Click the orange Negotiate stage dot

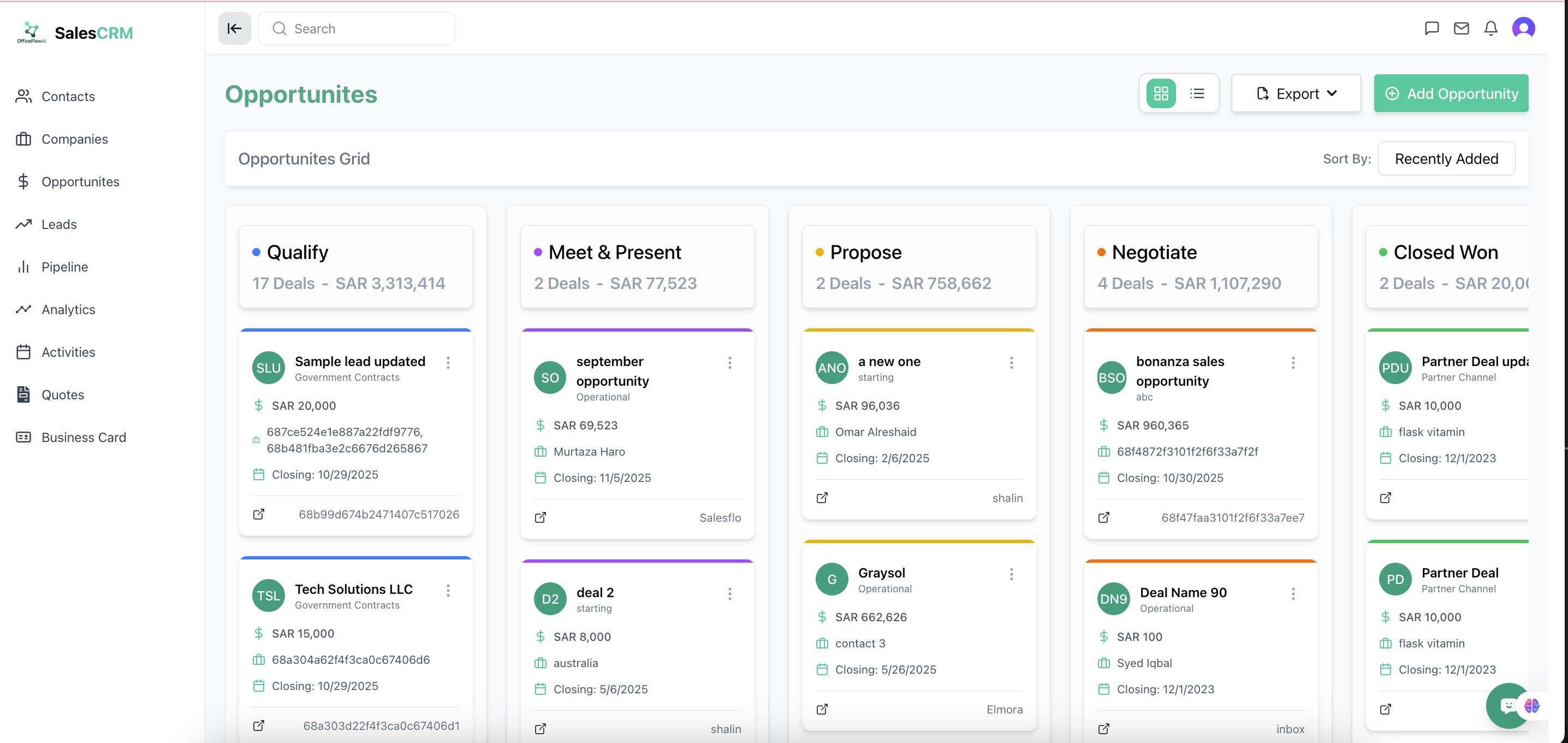(1101, 253)
